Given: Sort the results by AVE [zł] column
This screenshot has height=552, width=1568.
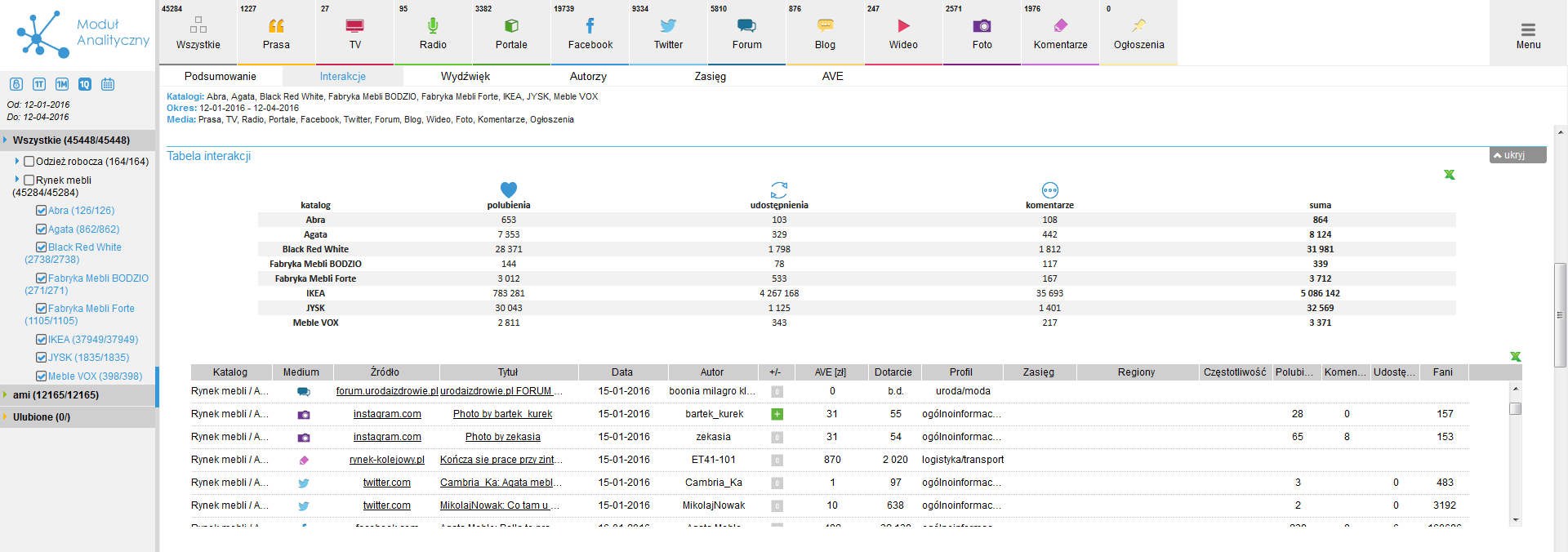Looking at the screenshot, I should coord(831,372).
